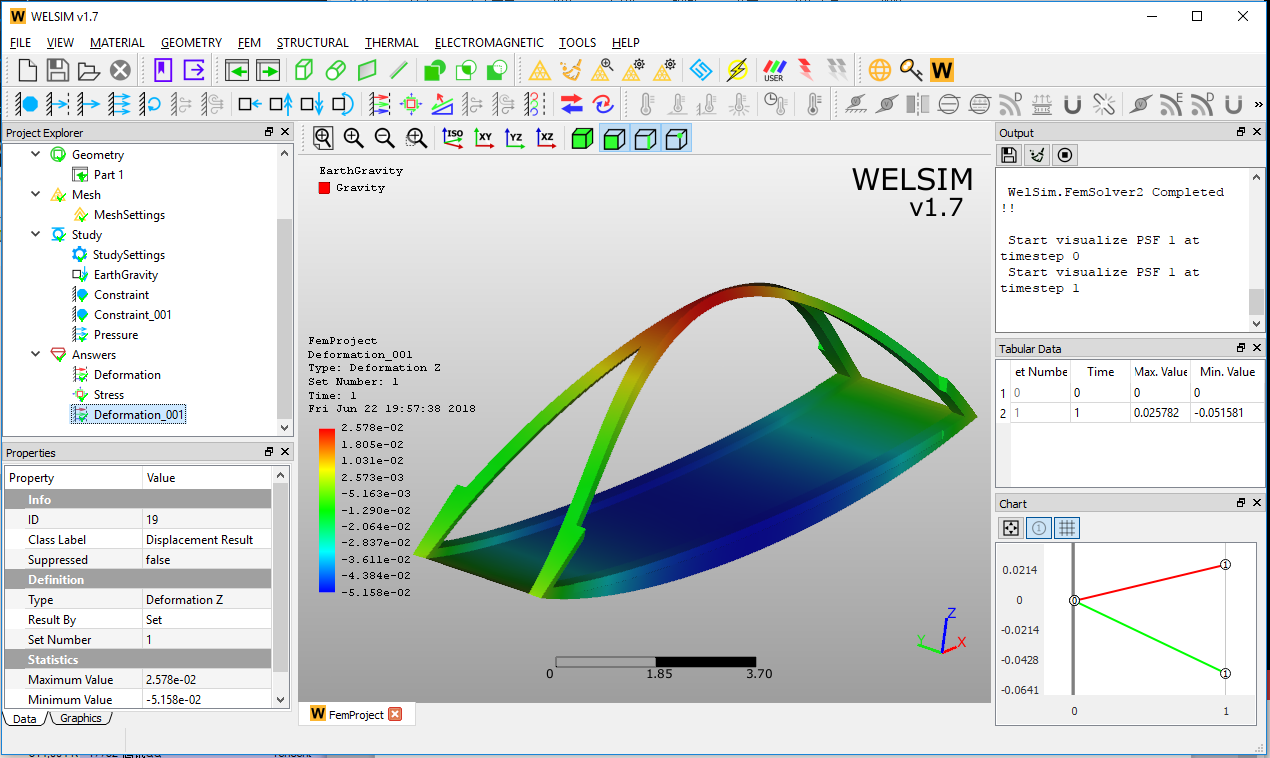The width and height of the screenshot is (1270, 758).
Task: Create a cylinder geometry
Action: [x=336, y=70]
